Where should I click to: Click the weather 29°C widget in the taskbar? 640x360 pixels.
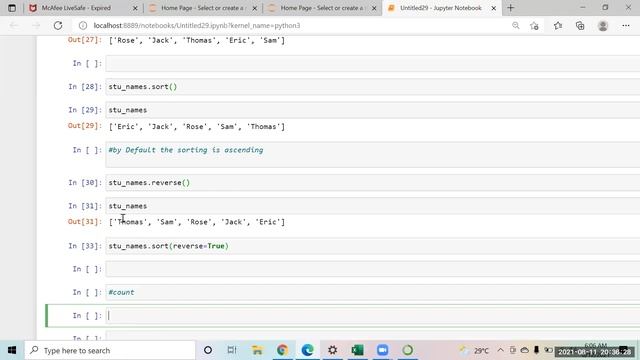(474, 350)
